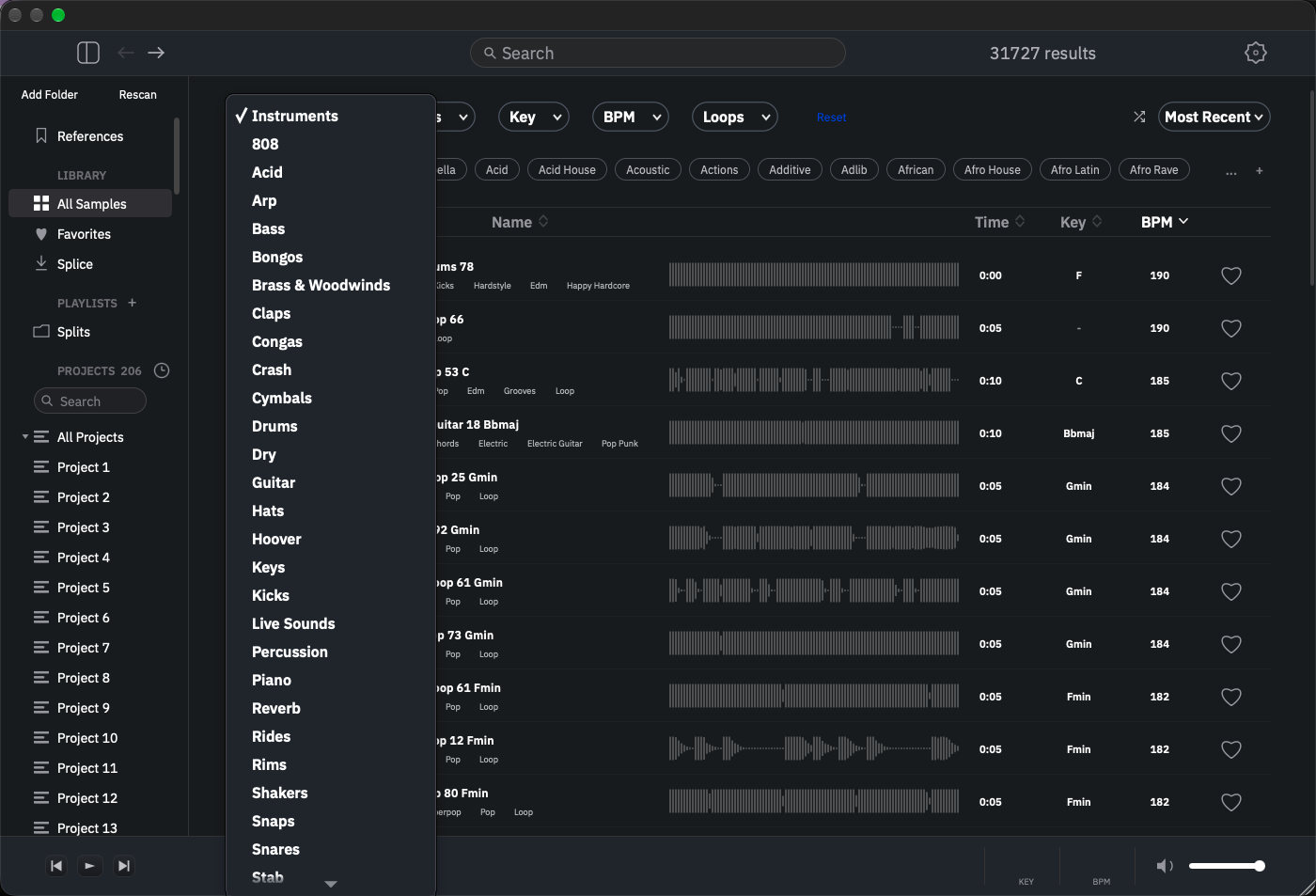
Task: Click the Rescan button
Action: (138, 95)
